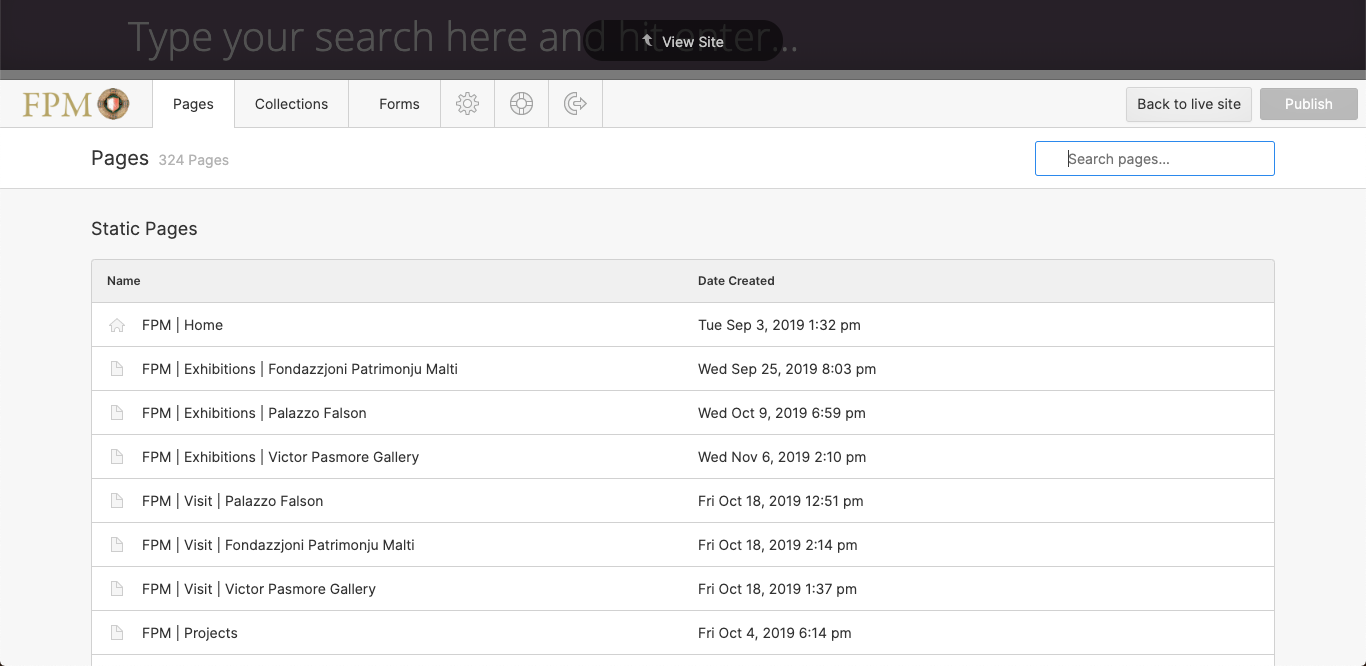
Task: Click the View Site button
Action: (683, 41)
